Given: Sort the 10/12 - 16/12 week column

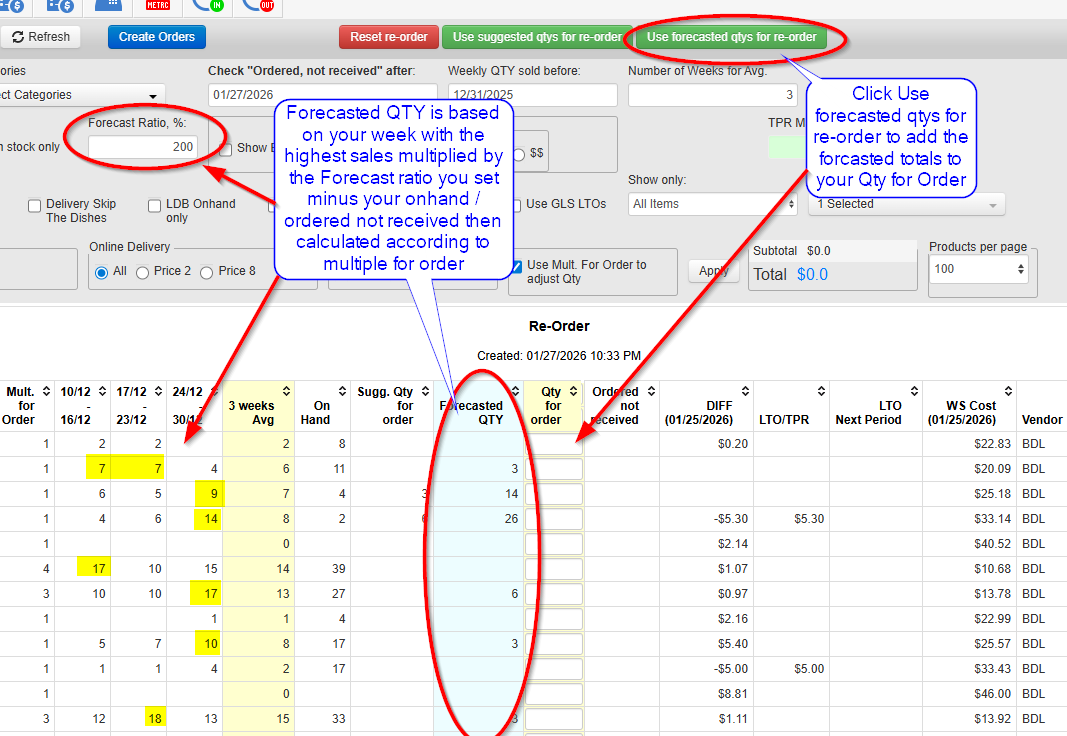Looking at the screenshot, I should coord(102,391).
